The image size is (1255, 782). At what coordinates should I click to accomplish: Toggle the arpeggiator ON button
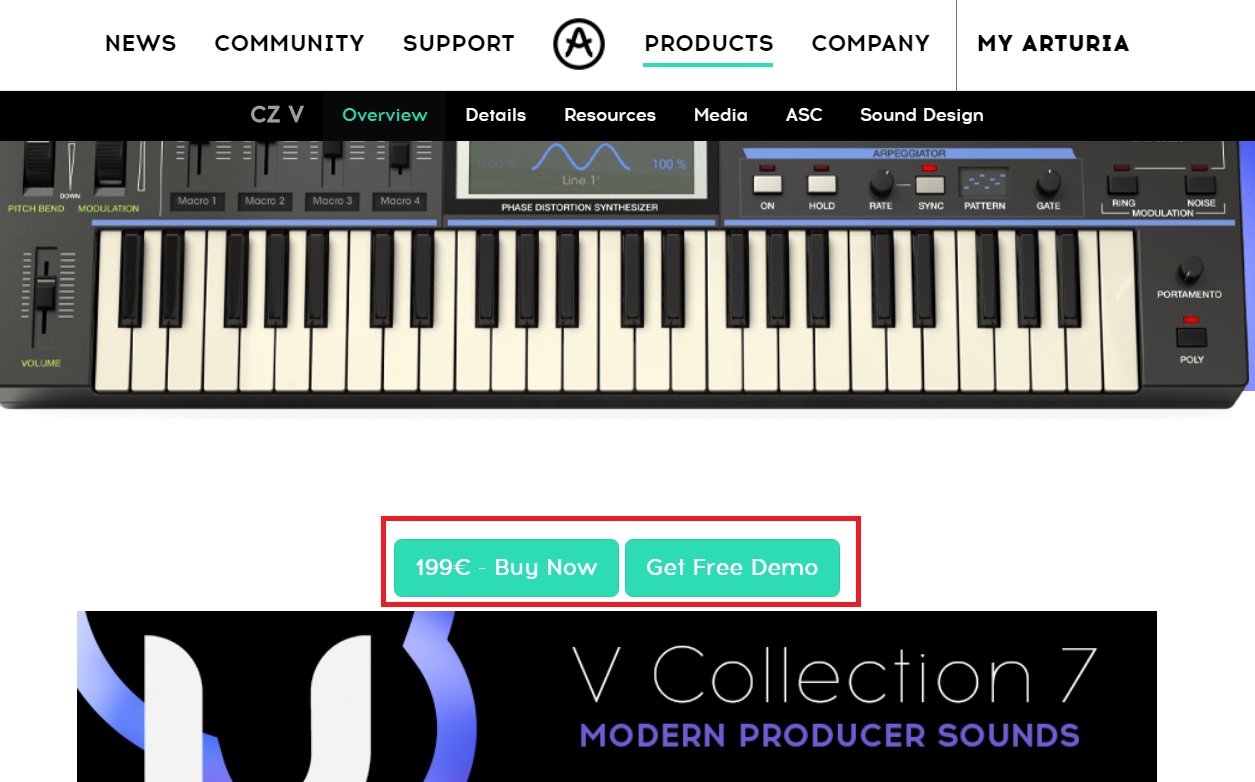[x=767, y=184]
